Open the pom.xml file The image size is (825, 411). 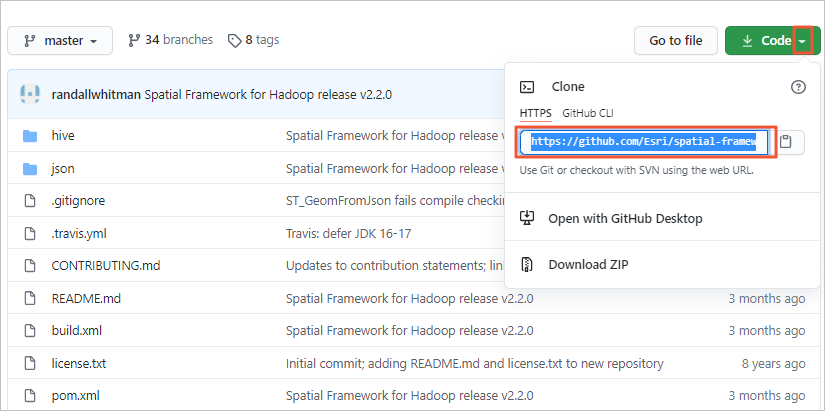tap(75, 395)
